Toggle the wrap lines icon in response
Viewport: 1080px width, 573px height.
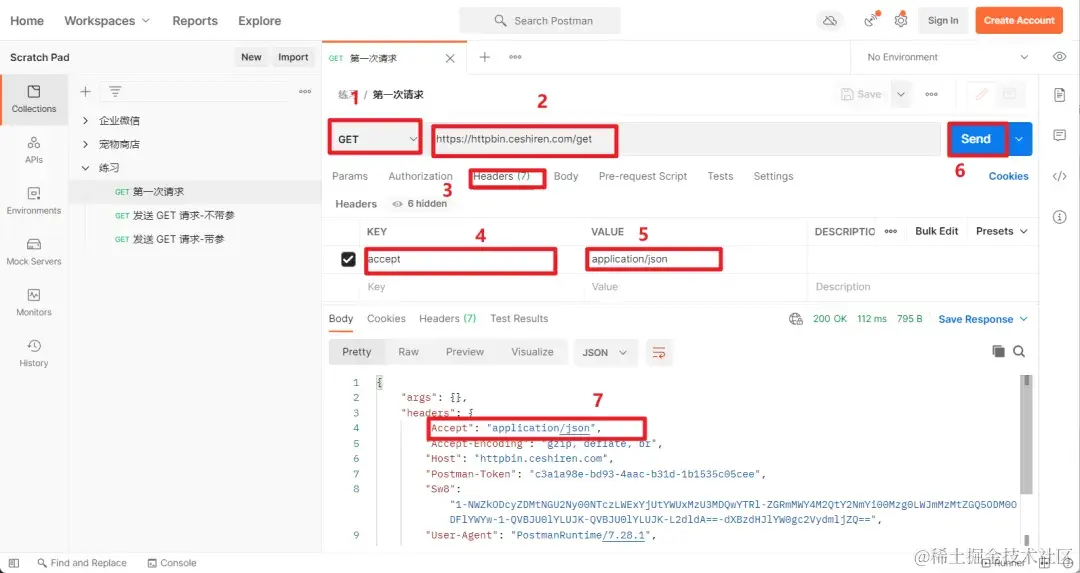[659, 353]
